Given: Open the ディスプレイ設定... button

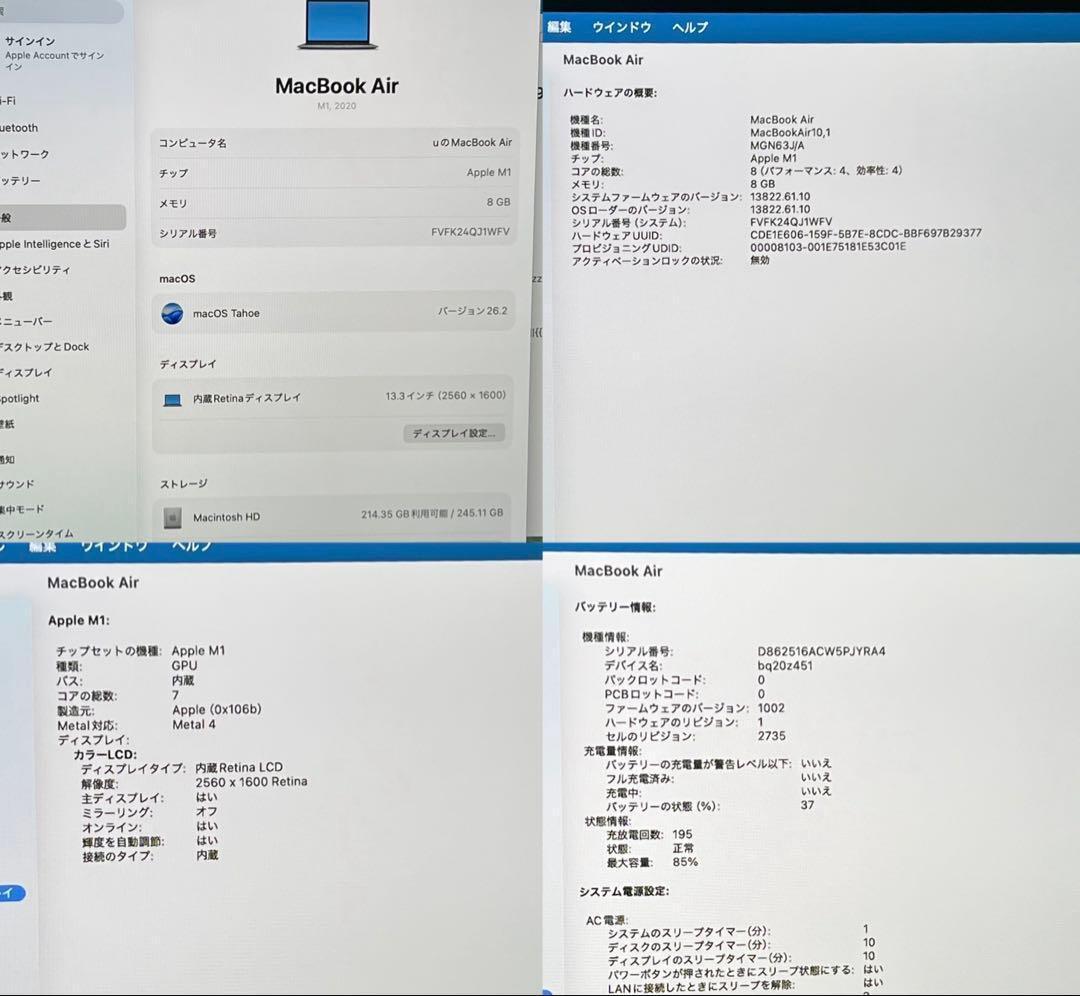Looking at the screenshot, I should [454, 433].
